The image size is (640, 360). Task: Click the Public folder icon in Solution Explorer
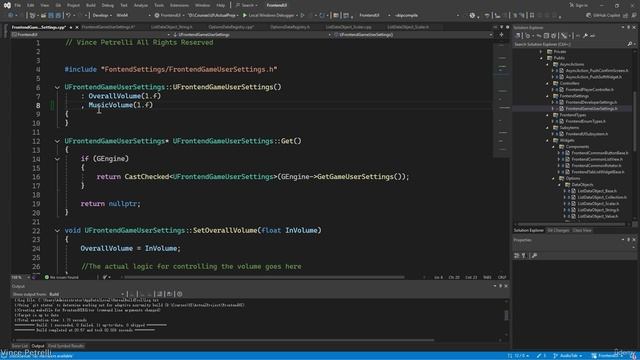pyautogui.click(x=550, y=58)
